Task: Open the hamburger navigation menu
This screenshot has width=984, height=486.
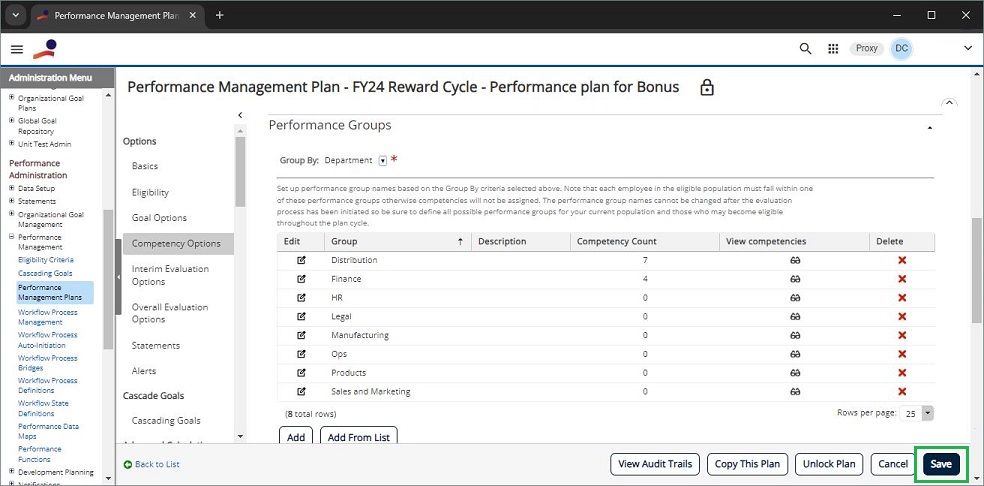Action: pos(17,49)
